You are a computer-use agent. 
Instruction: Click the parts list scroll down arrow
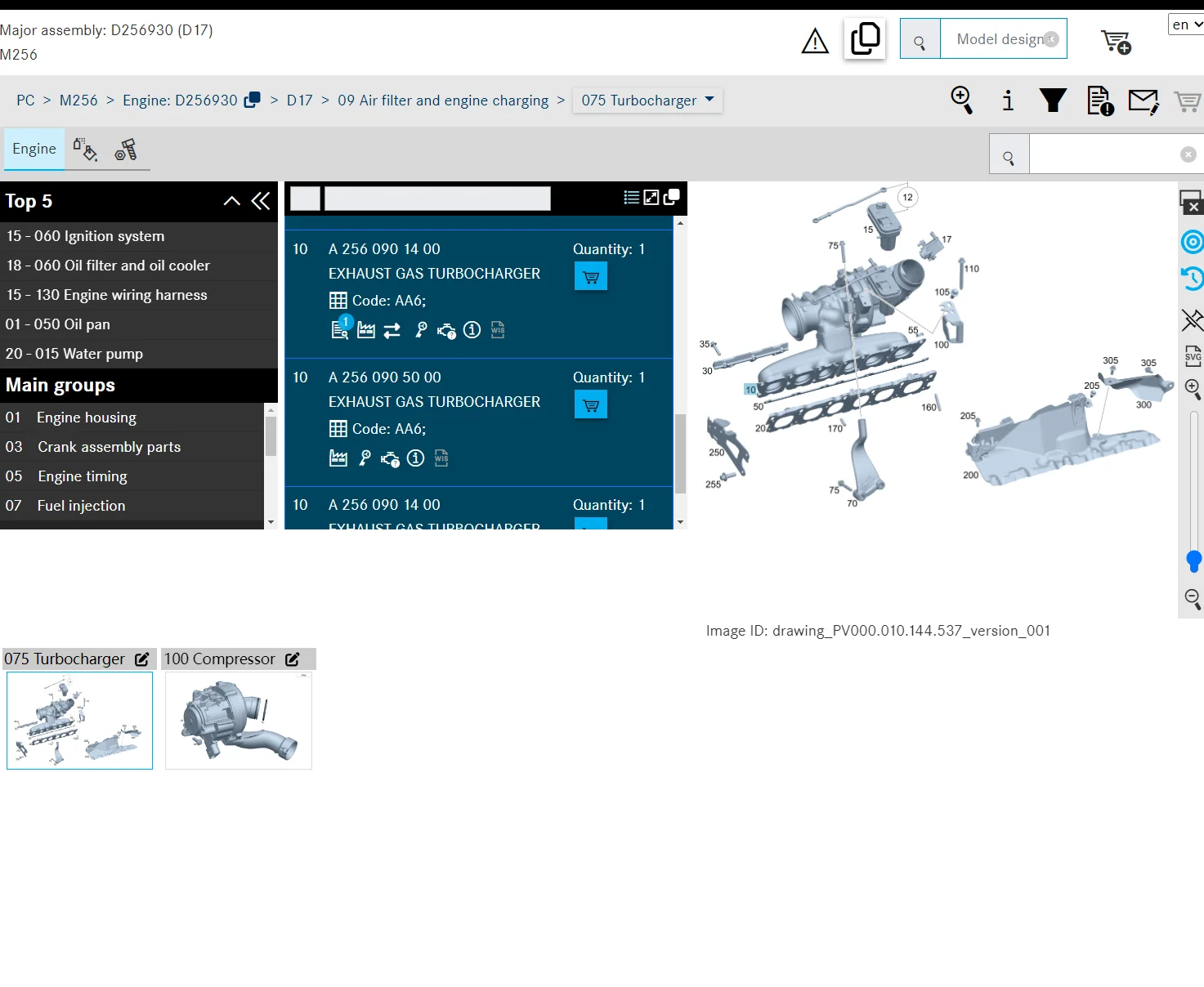[680, 522]
